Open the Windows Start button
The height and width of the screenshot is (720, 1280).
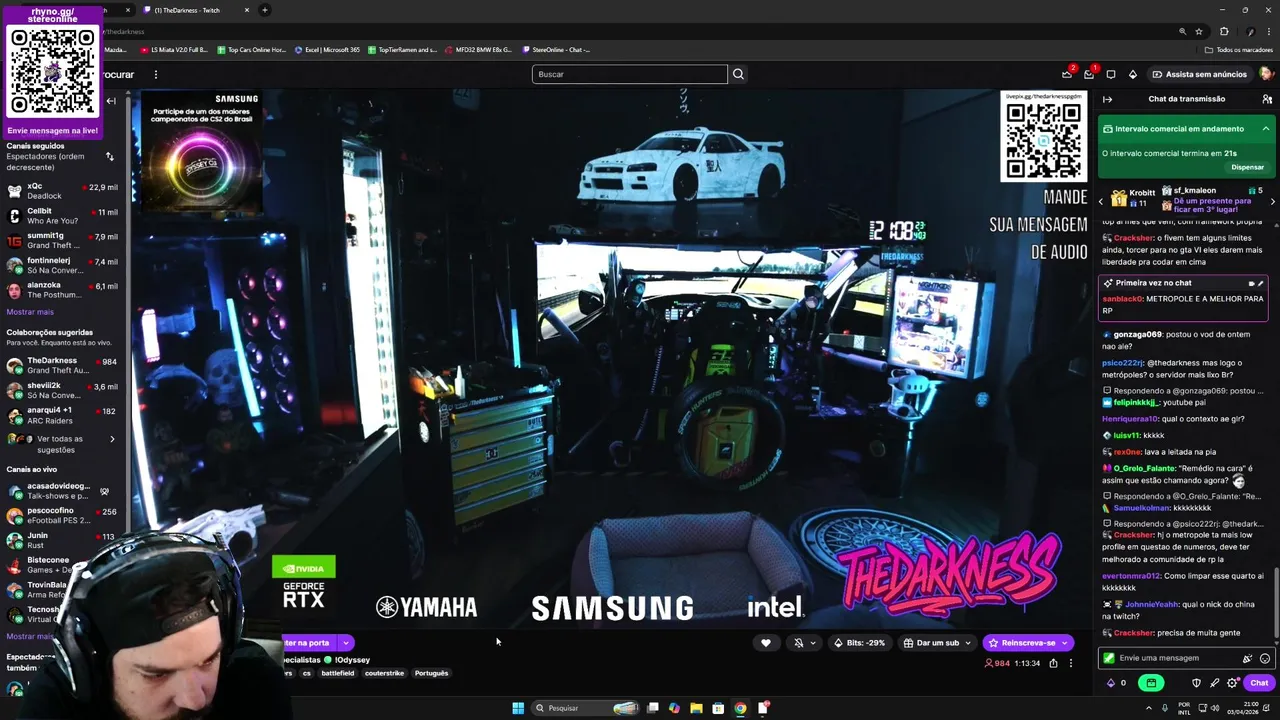pyautogui.click(x=518, y=708)
